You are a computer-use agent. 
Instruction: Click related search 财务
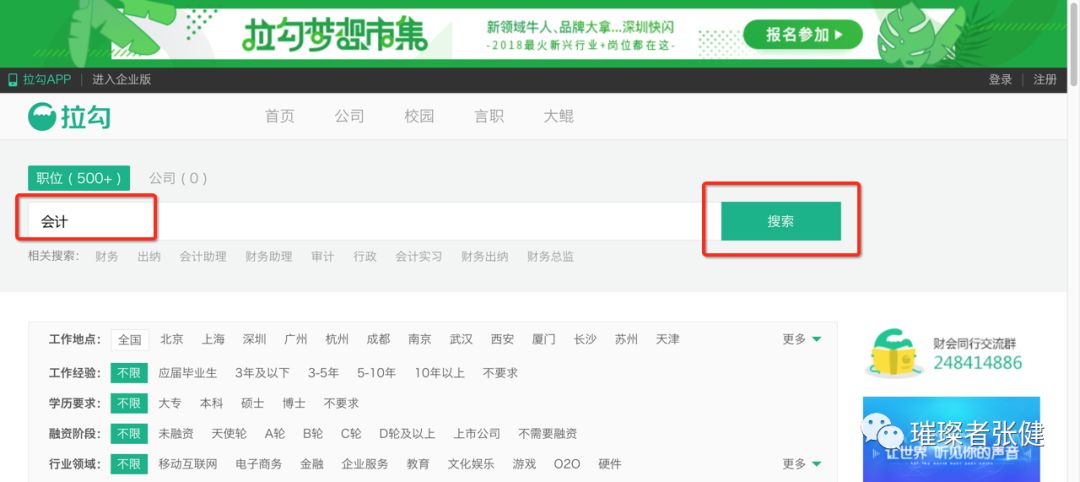pos(107,256)
